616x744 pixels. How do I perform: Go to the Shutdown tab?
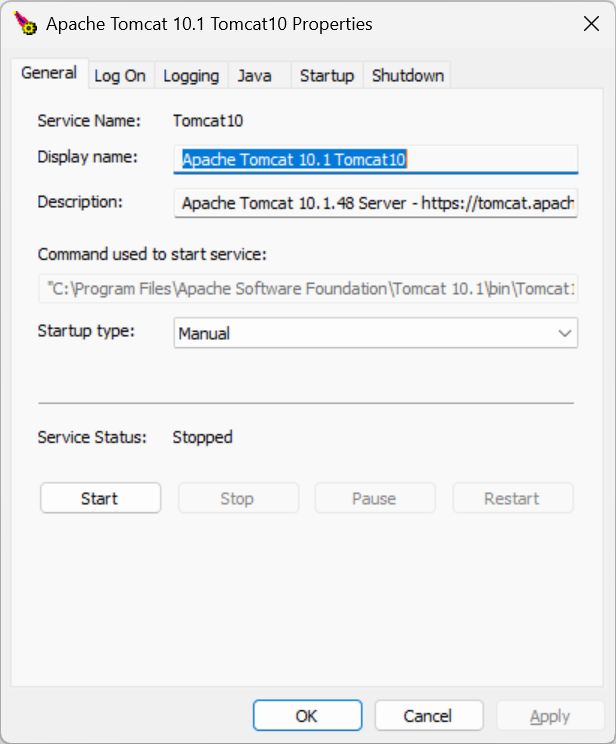[407, 76]
